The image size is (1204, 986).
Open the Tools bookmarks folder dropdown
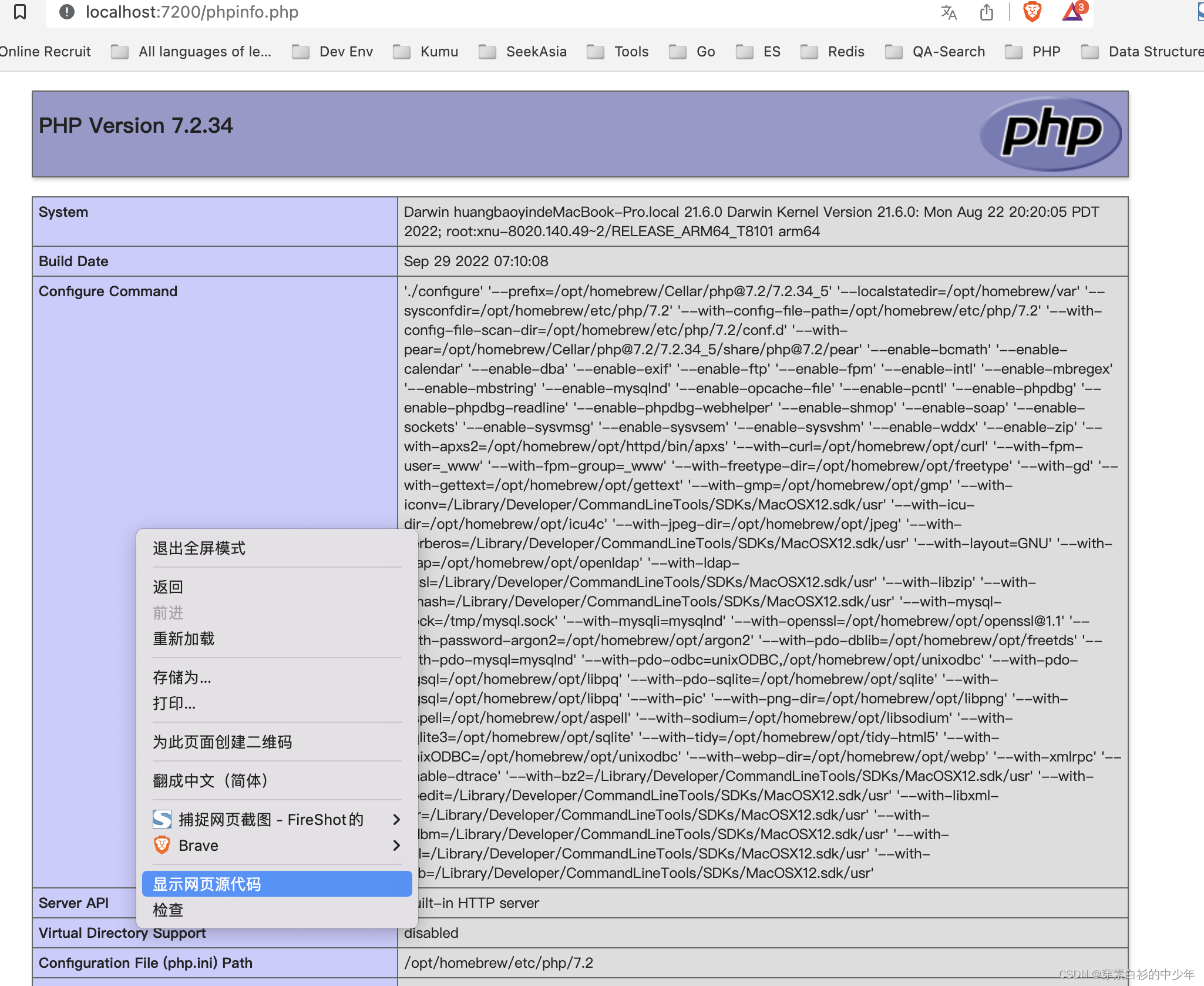(x=618, y=52)
